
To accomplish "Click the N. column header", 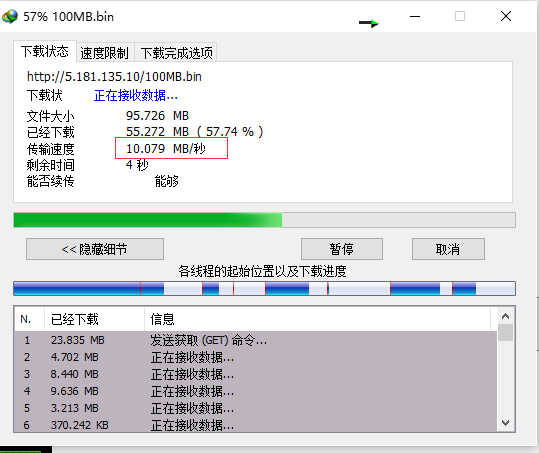I will (x=30, y=319).
